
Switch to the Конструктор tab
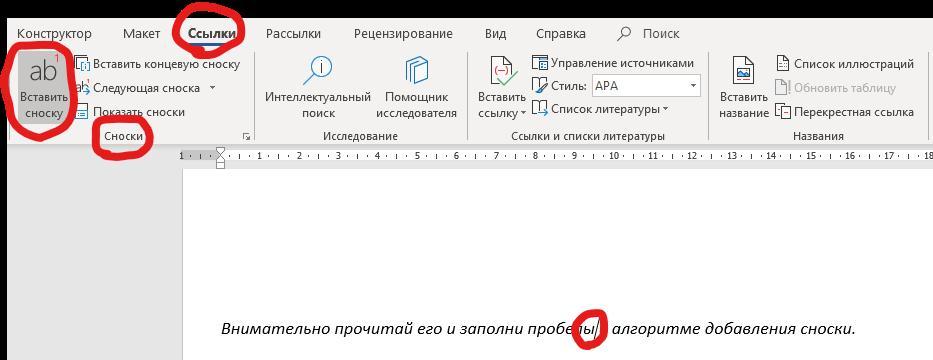pyautogui.click(x=54, y=34)
